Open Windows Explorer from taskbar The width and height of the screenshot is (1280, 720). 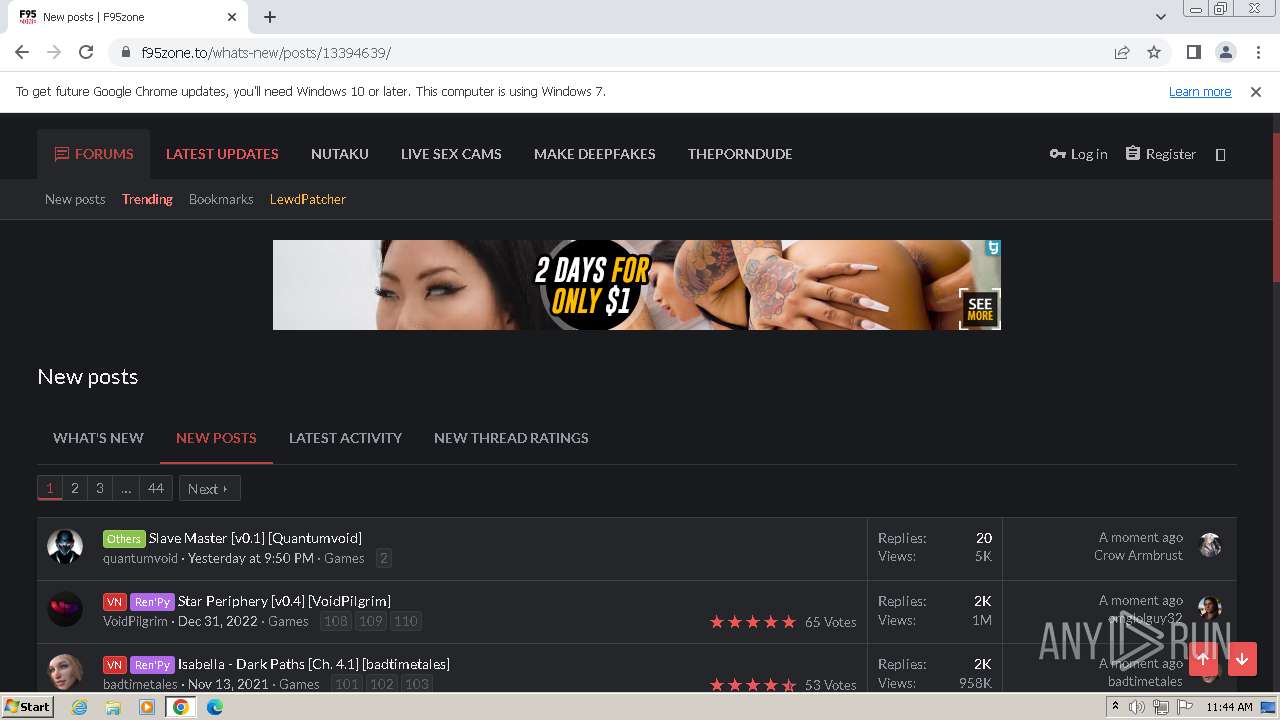coord(113,707)
